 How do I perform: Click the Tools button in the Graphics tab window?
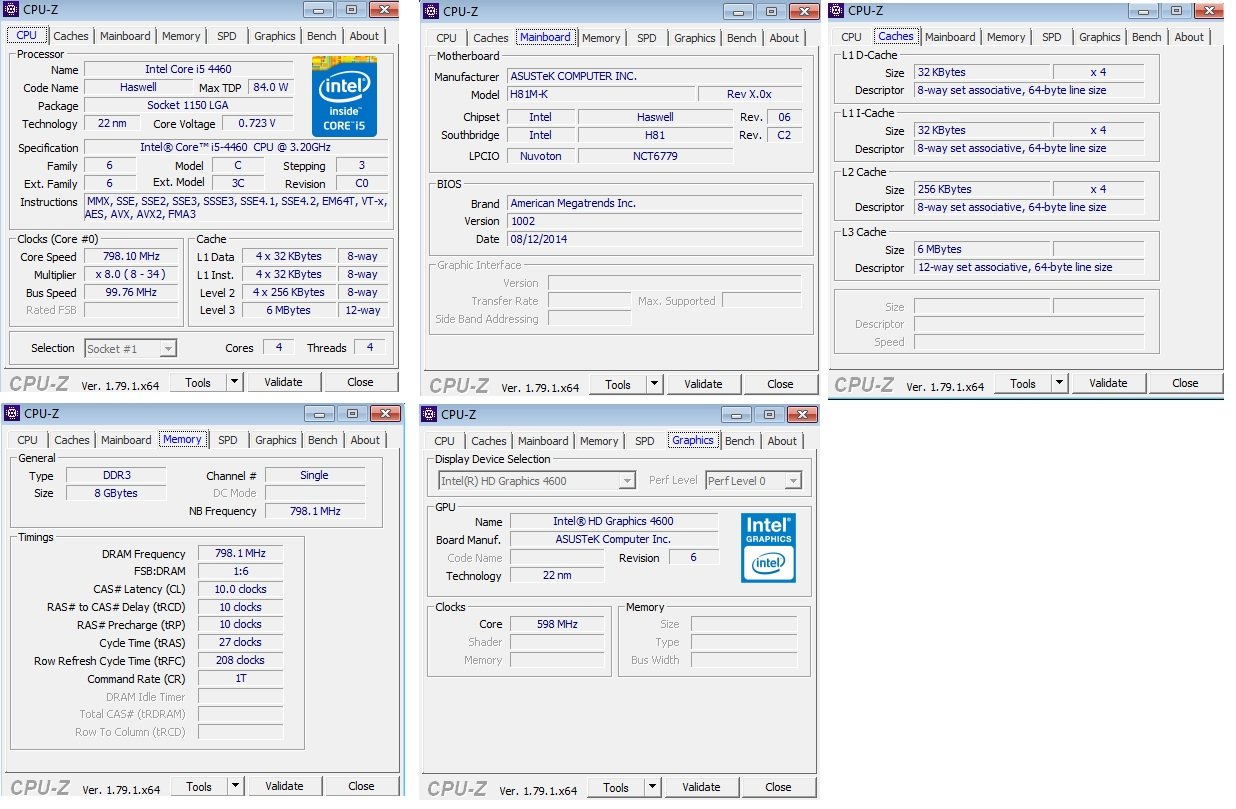click(616, 787)
